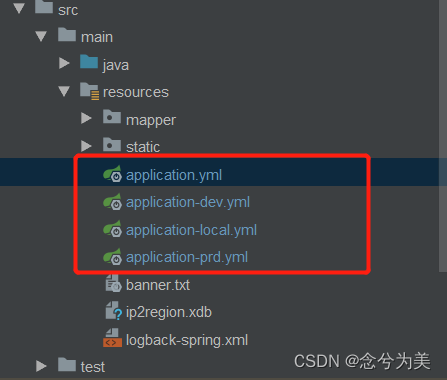Select the test folder label

(93, 367)
